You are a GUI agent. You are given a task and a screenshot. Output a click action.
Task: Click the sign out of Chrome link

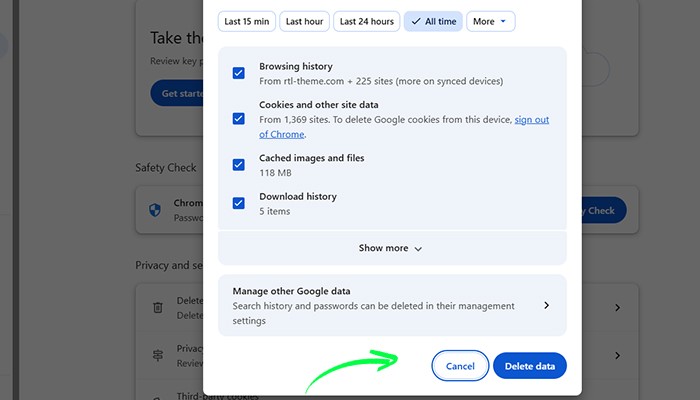pyautogui.click(x=532, y=120)
